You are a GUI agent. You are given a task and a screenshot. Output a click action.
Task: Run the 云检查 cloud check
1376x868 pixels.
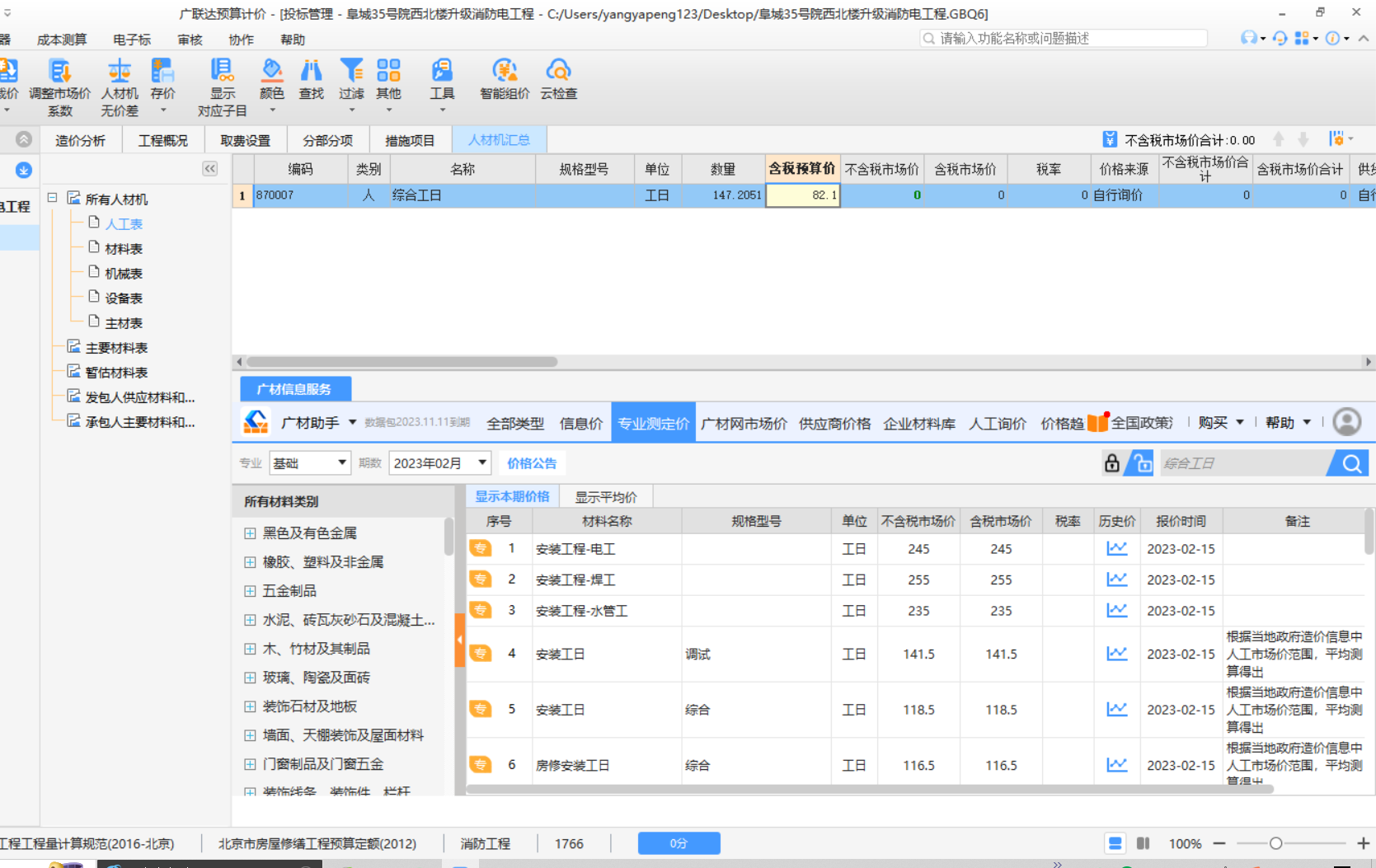click(x=558, y=79)
